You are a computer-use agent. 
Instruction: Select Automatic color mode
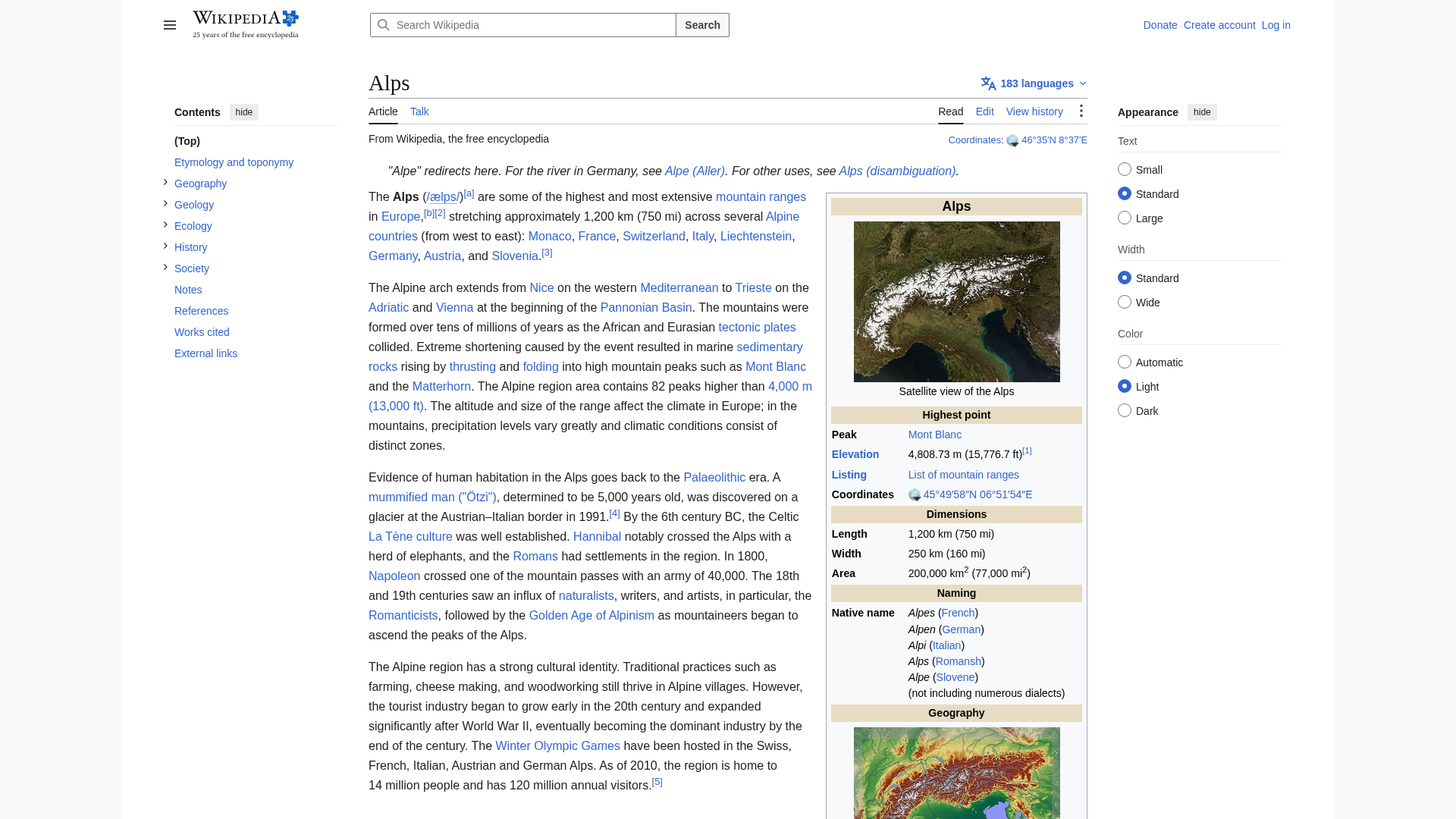(1125, 362)
